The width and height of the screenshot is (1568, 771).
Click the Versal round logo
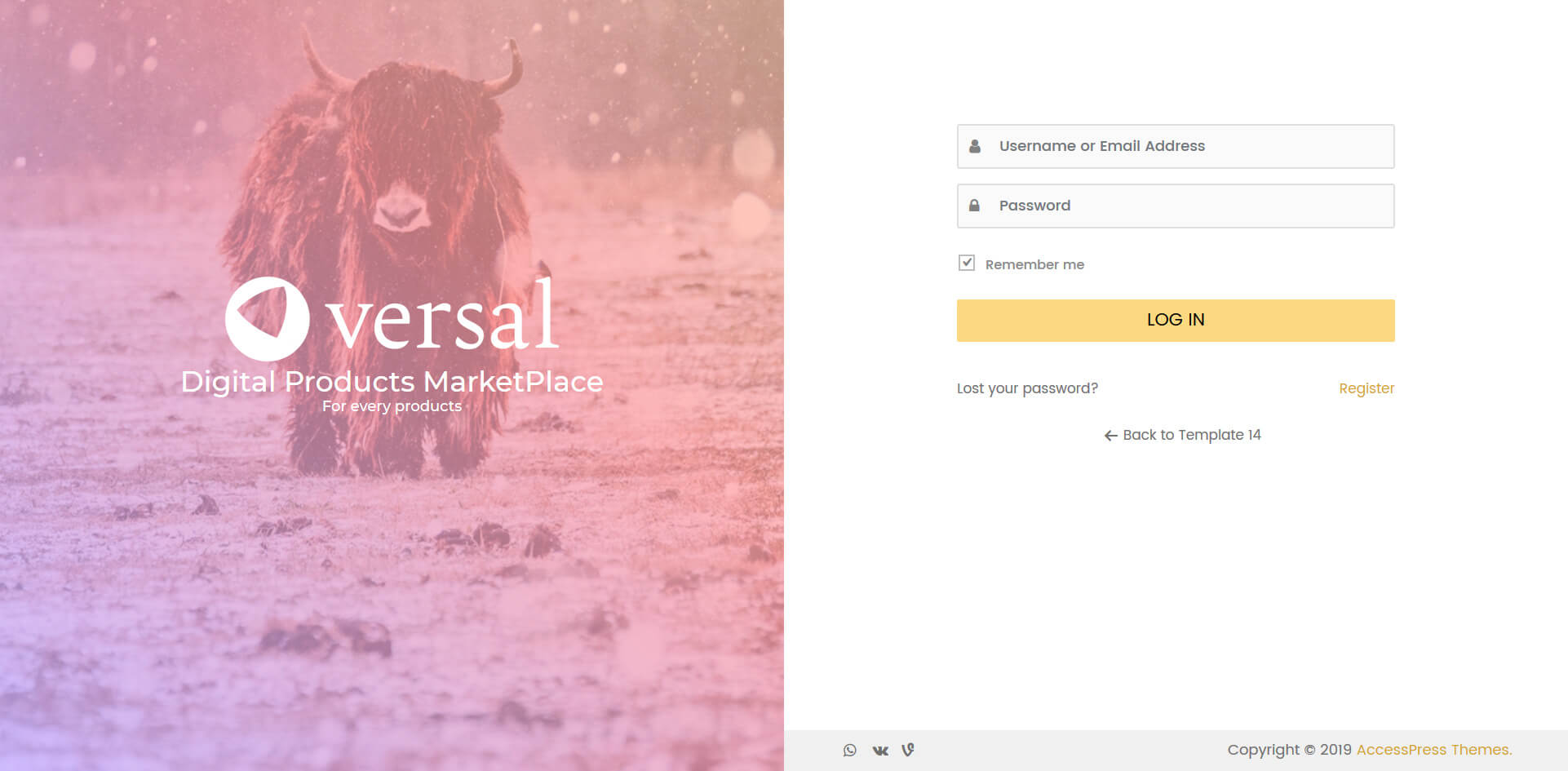(267, 319)
